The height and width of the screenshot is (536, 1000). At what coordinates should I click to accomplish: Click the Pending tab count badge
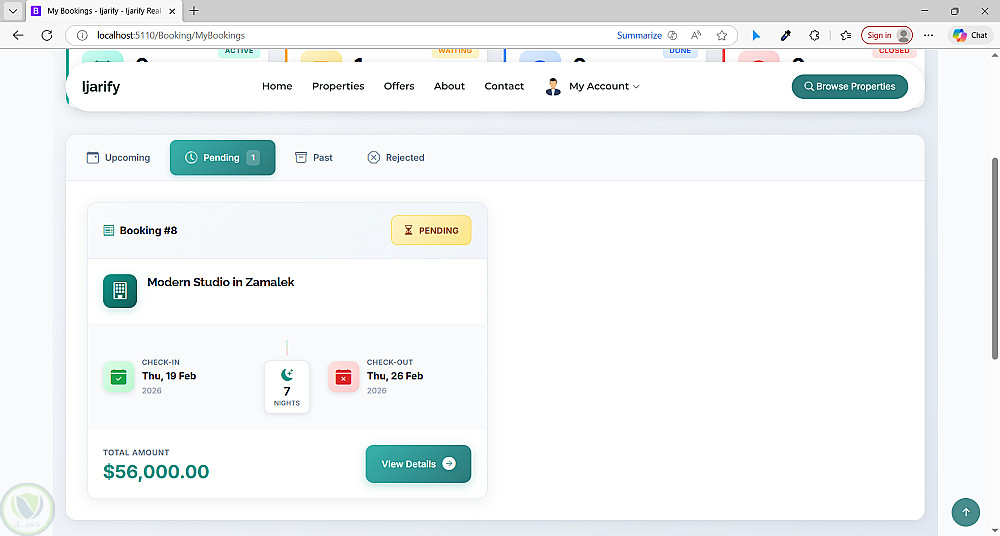(253, 158)
